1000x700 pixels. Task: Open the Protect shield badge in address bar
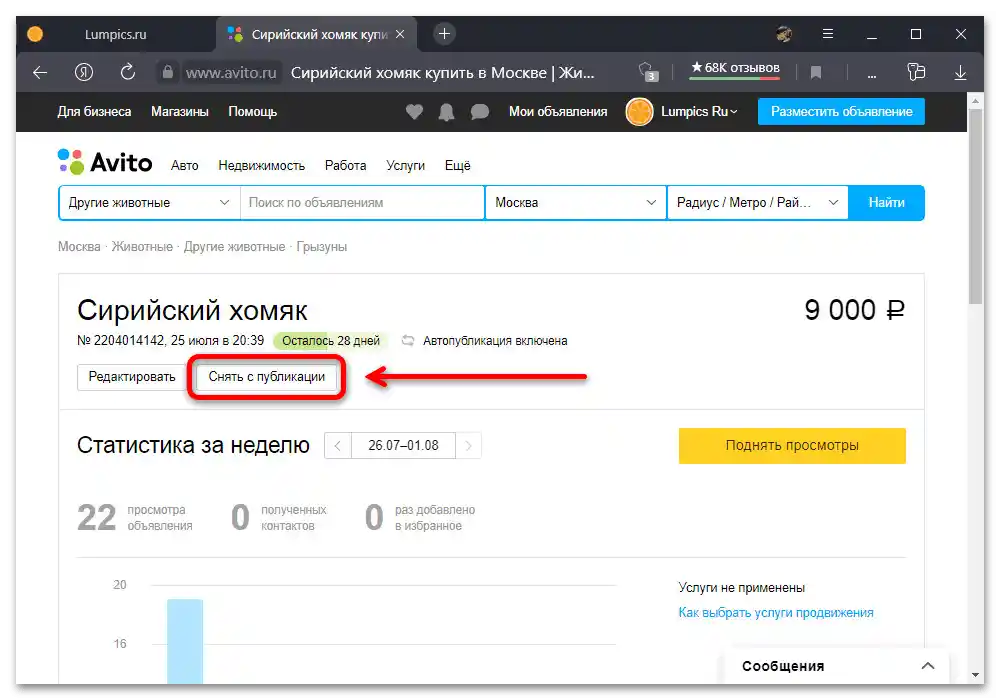point(648,72)
